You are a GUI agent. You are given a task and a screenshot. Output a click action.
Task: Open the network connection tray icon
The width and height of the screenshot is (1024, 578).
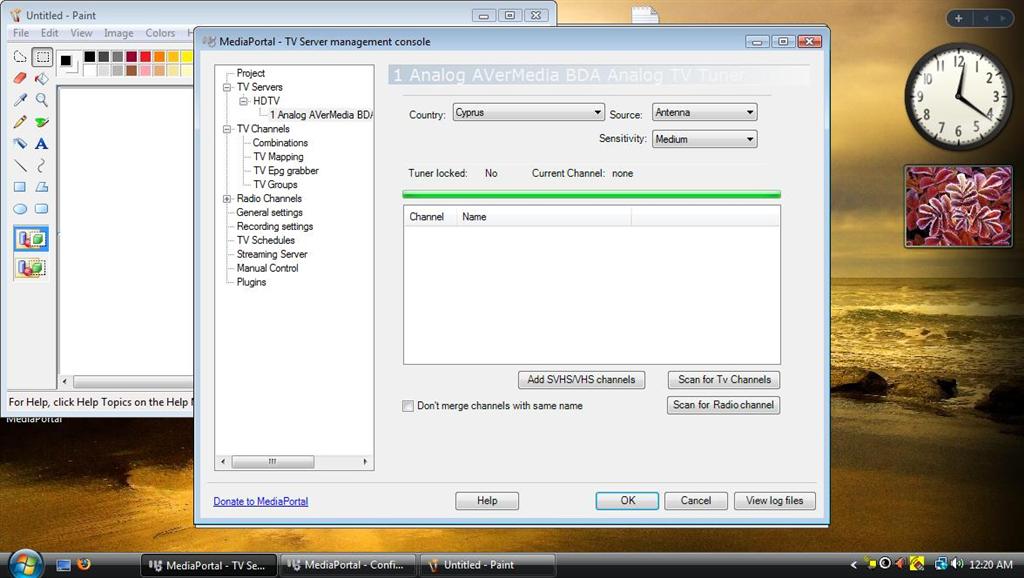coord(940,564)
